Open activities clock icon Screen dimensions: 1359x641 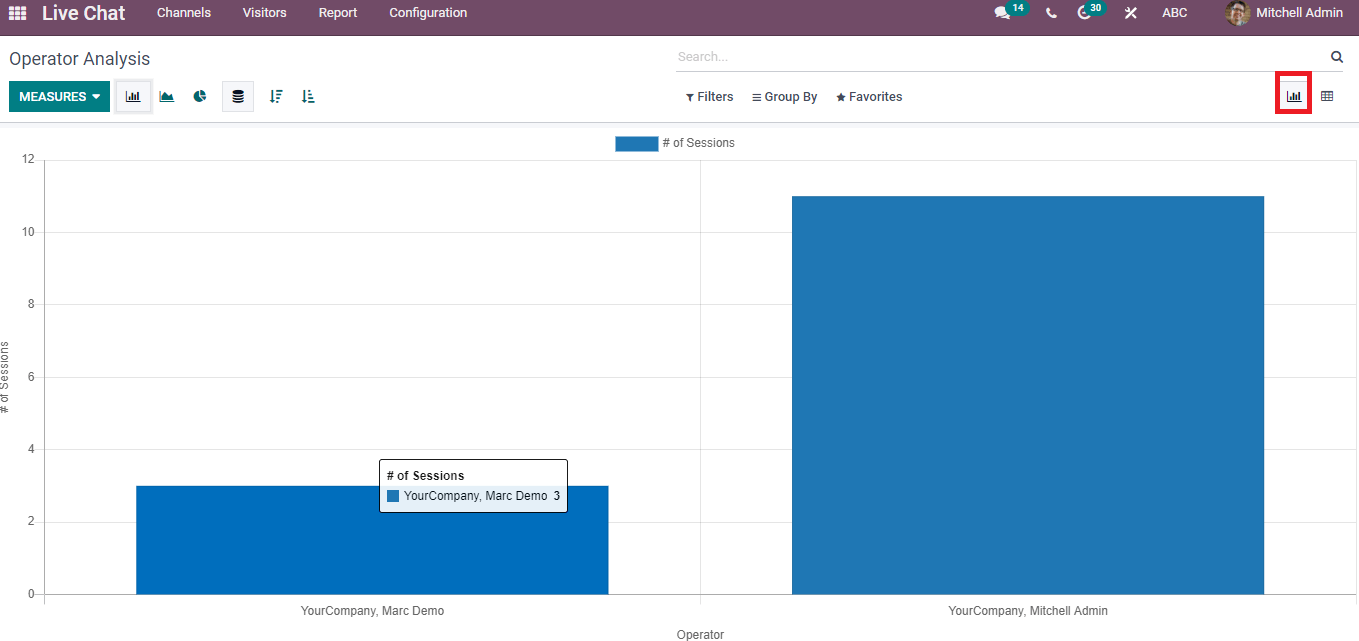click(1084, 13)
